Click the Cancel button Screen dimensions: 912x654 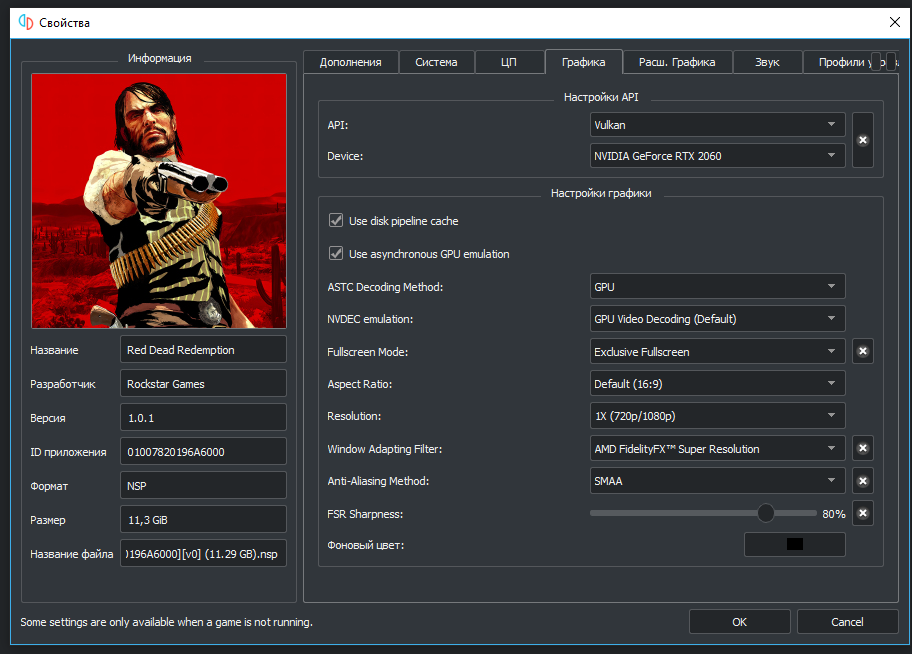pos(847,622)
